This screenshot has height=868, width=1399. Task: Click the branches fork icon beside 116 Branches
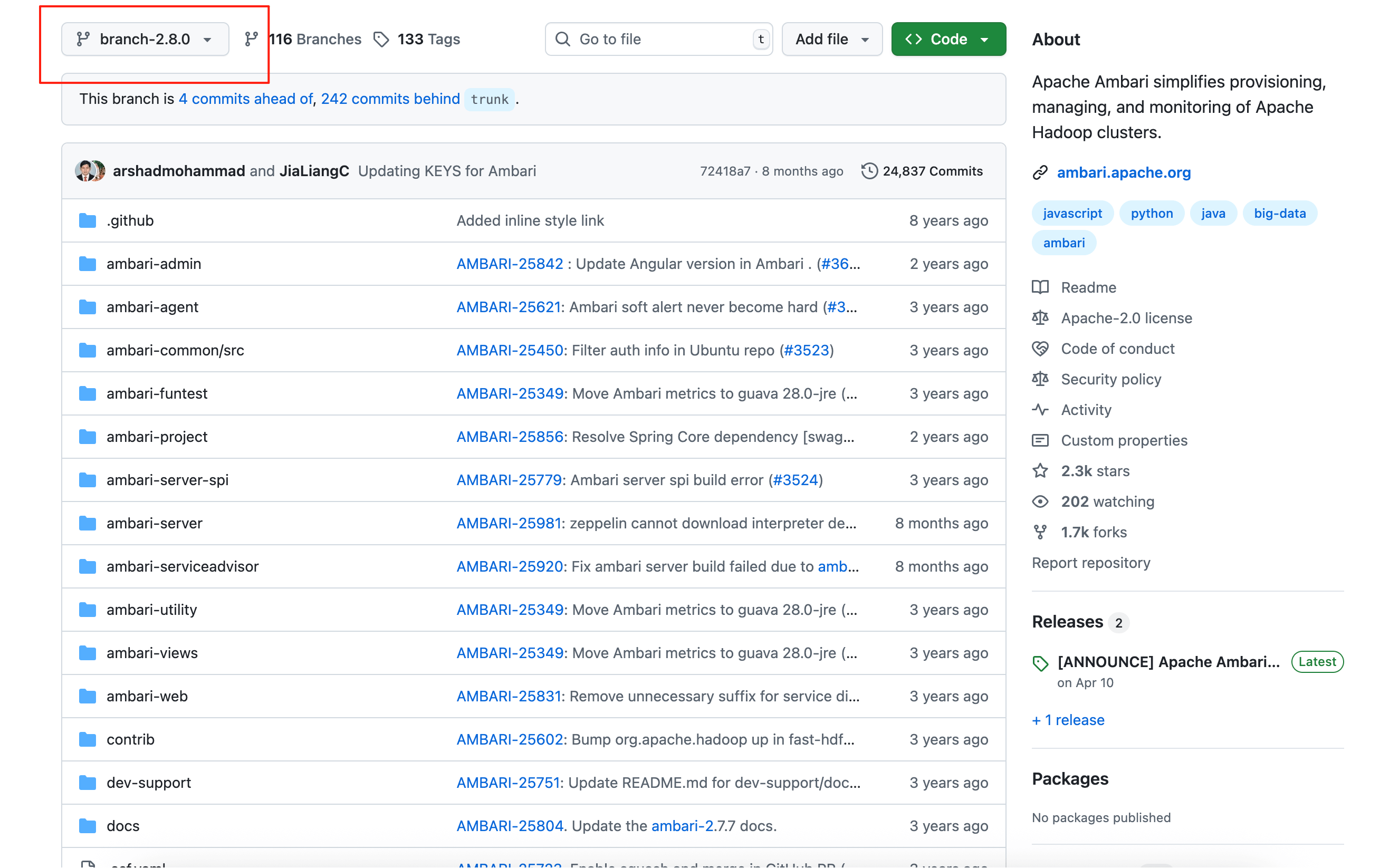tap(251, 39)
